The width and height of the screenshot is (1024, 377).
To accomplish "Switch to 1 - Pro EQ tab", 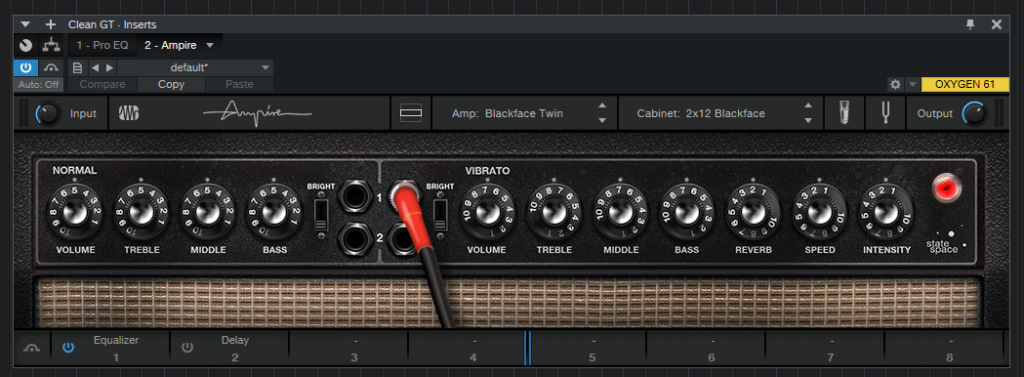I will pos(102,46).
